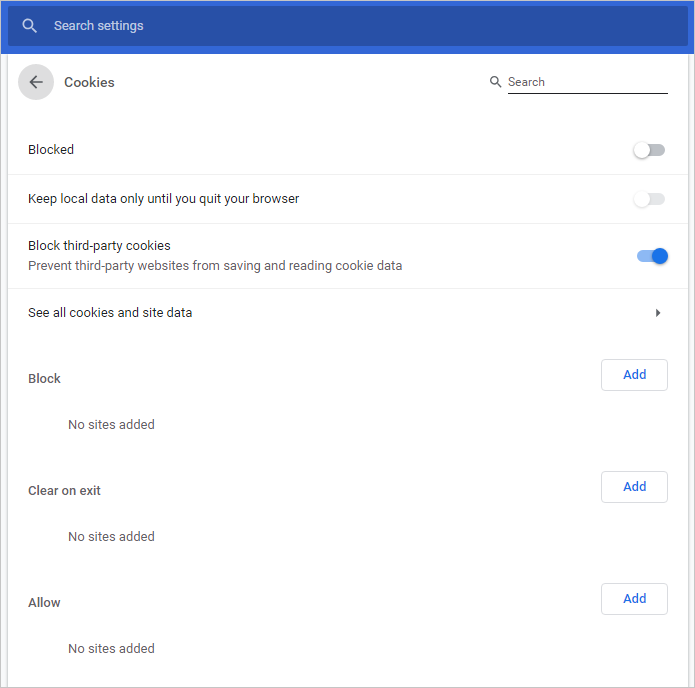Screen dimensions: 695x688
Task: Toggle the Blocked switch
Action: (x=649, y=150)
